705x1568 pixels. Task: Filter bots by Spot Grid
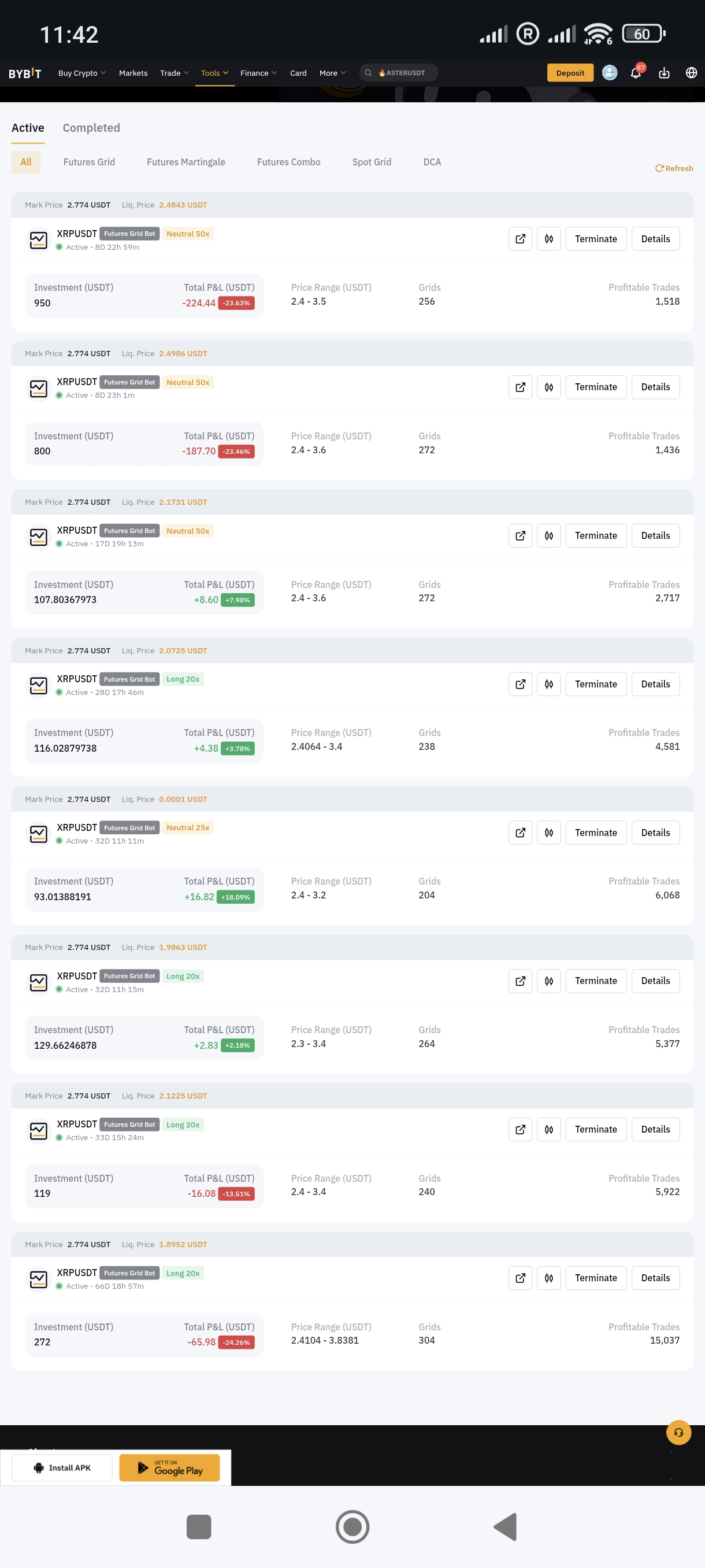click(x=372, y=162)
